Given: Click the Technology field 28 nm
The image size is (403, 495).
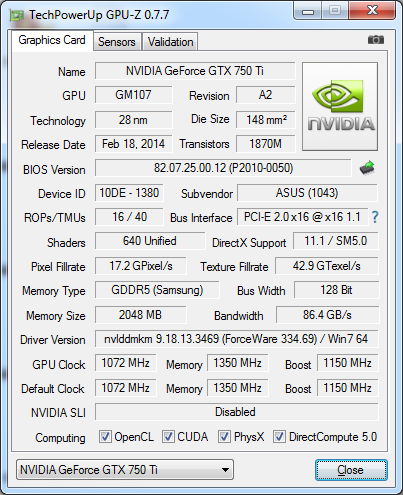Looking at the screenshot, I should [x=133, y=120].
